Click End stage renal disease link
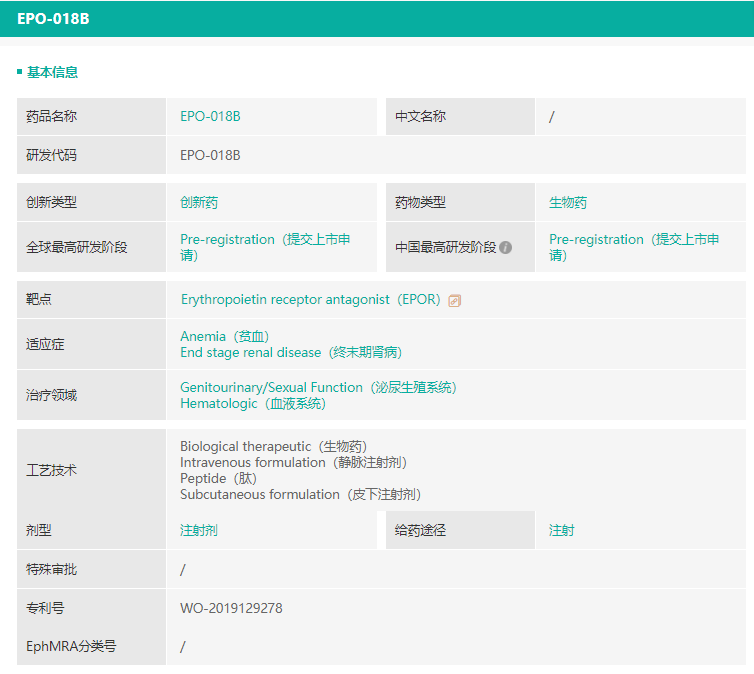754x674 pixels. 291,352
